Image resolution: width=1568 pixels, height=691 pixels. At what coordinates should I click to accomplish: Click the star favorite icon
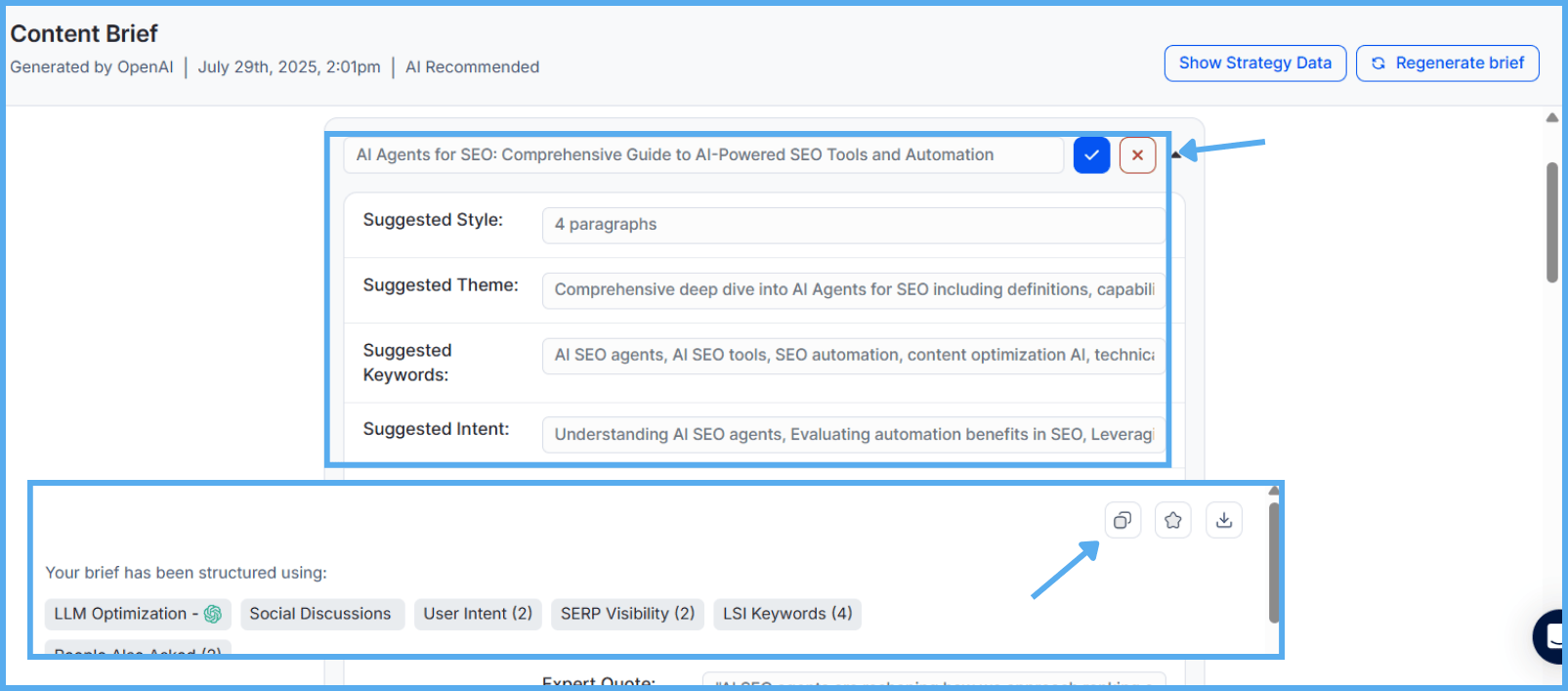pos(1173,520)
